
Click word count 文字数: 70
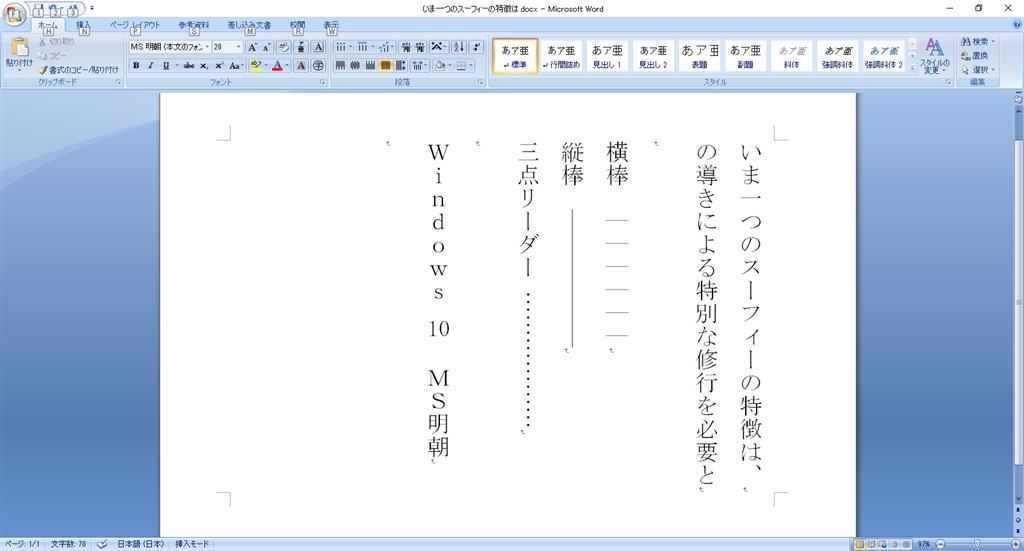point(69,544)
